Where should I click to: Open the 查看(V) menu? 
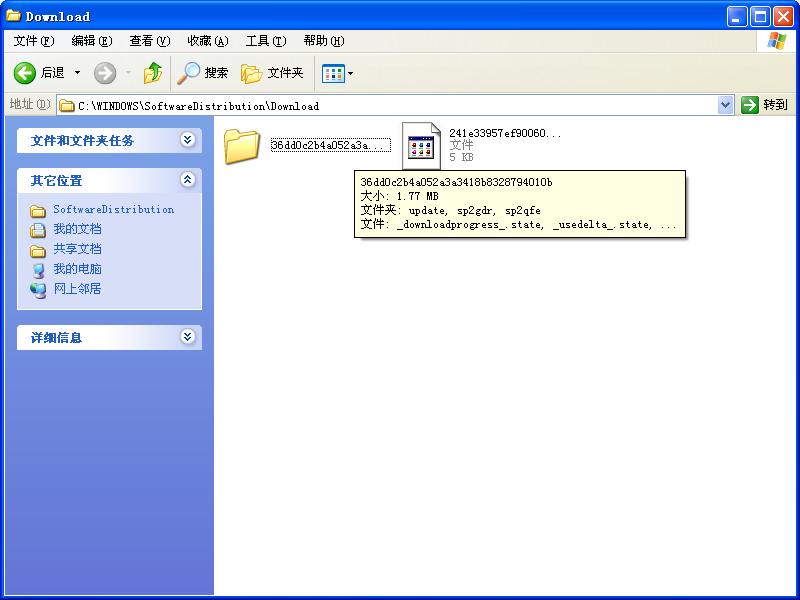click(x=149, y=41)
